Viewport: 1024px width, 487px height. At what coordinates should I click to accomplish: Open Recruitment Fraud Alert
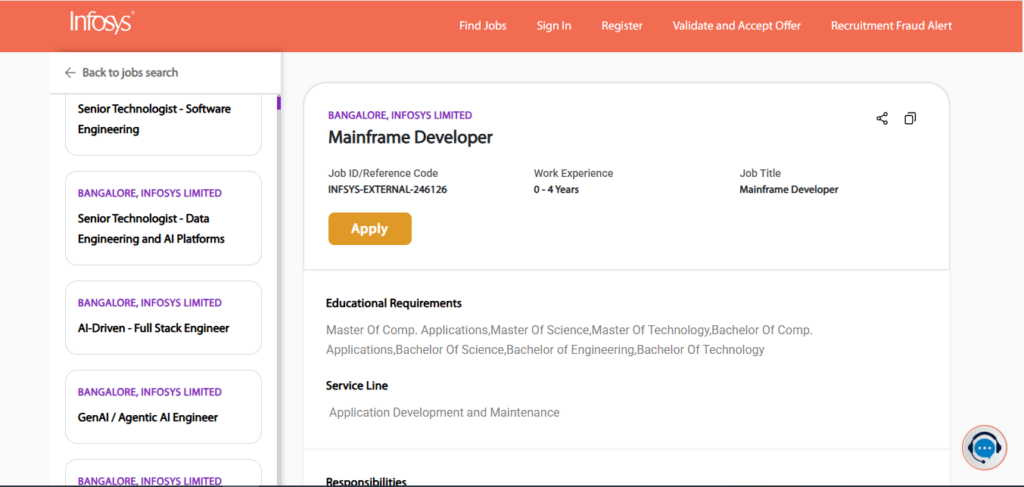pos(891,25)
